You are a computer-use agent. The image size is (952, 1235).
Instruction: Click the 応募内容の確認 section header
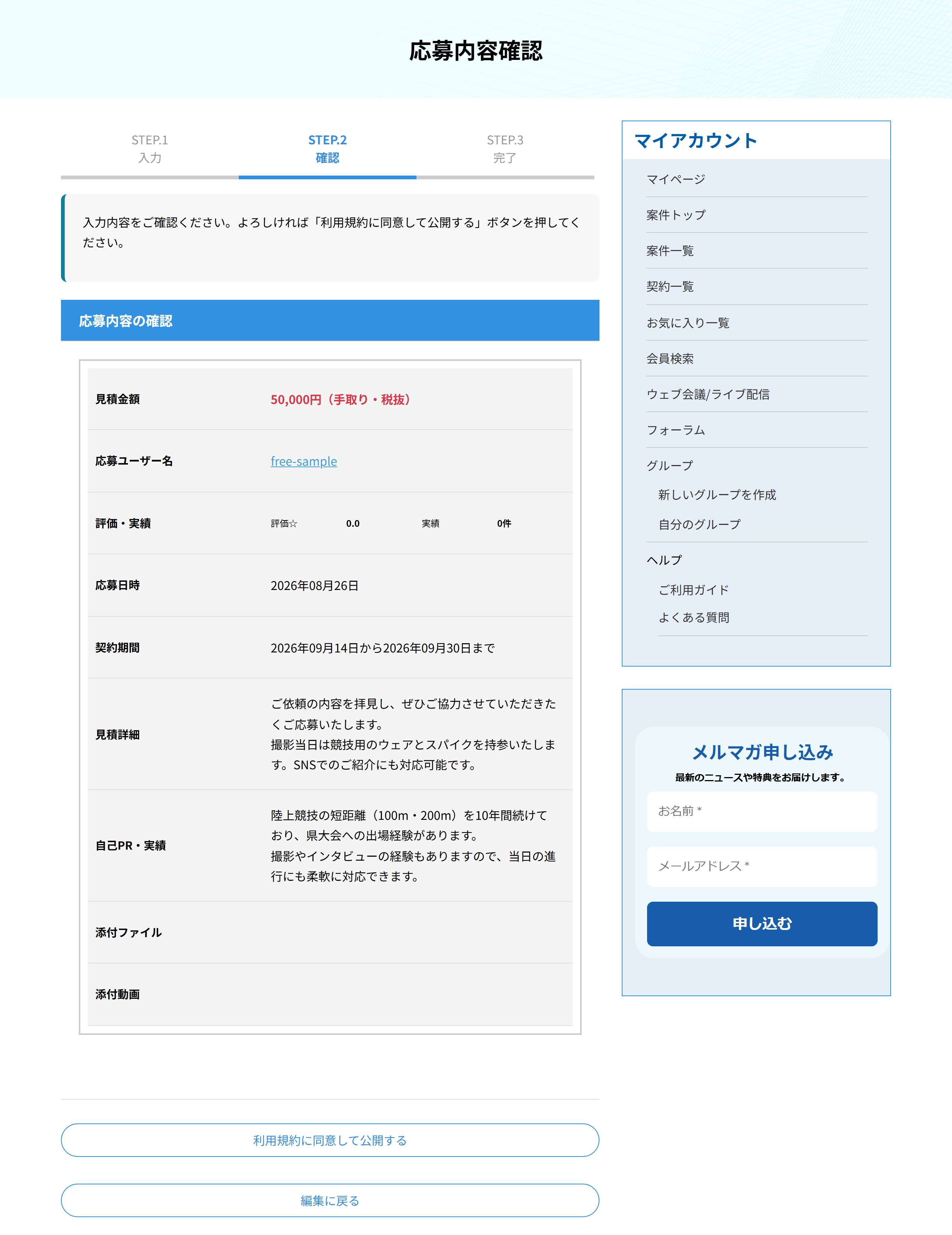coord(329,321)
